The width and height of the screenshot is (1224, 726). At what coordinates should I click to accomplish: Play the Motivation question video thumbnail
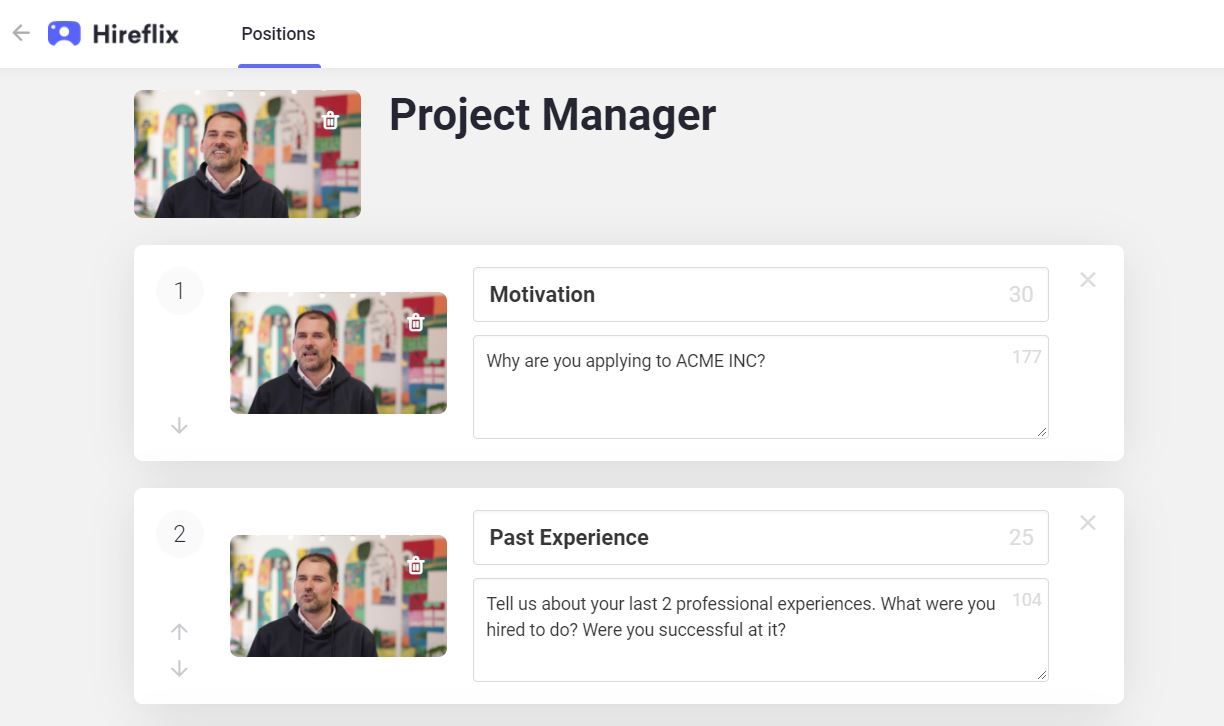(338, 353)
